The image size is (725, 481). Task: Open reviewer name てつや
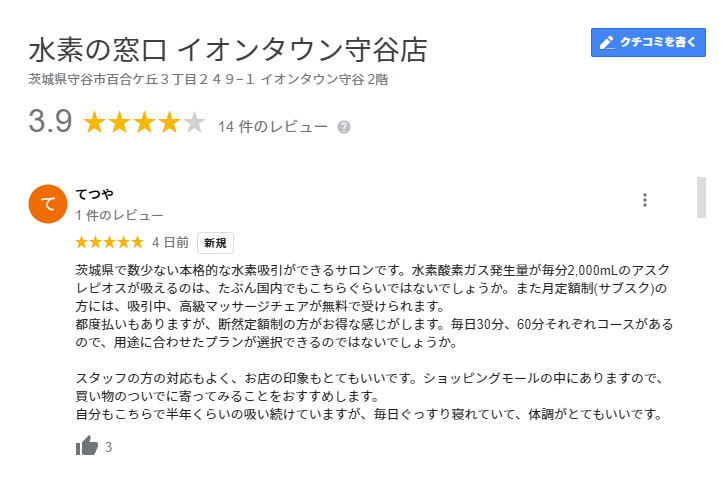pyautogui.click(x=94, y=194)
